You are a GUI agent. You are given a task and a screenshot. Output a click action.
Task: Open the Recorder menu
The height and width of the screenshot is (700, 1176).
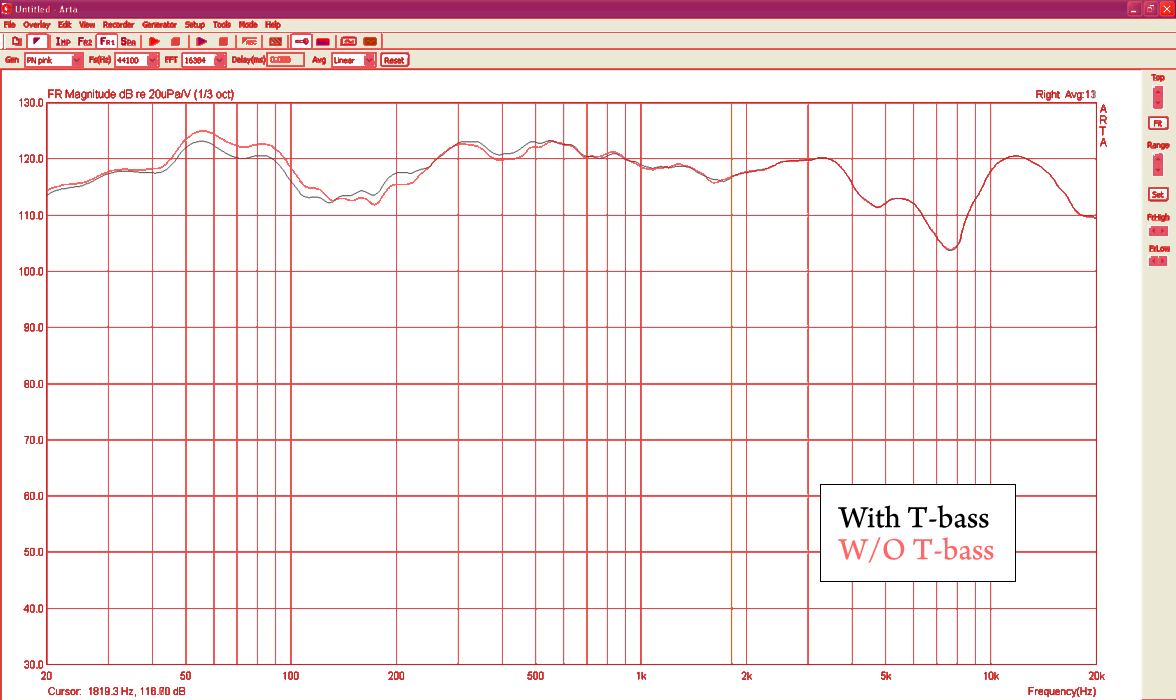click(118, 25)
